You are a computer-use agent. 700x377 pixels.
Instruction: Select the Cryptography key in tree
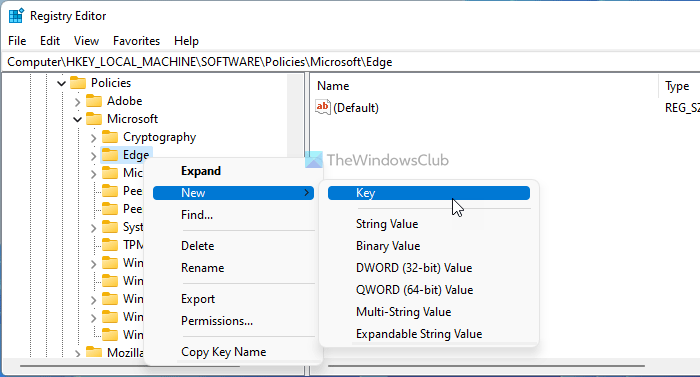tap(159, 137)
